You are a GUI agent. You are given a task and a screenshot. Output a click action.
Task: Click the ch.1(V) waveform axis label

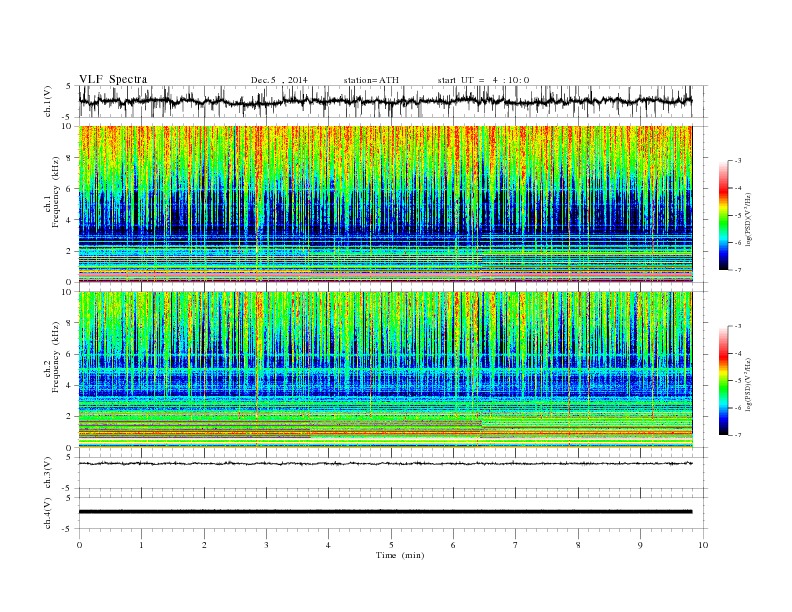pyautogui.click(x=48, y=102)
